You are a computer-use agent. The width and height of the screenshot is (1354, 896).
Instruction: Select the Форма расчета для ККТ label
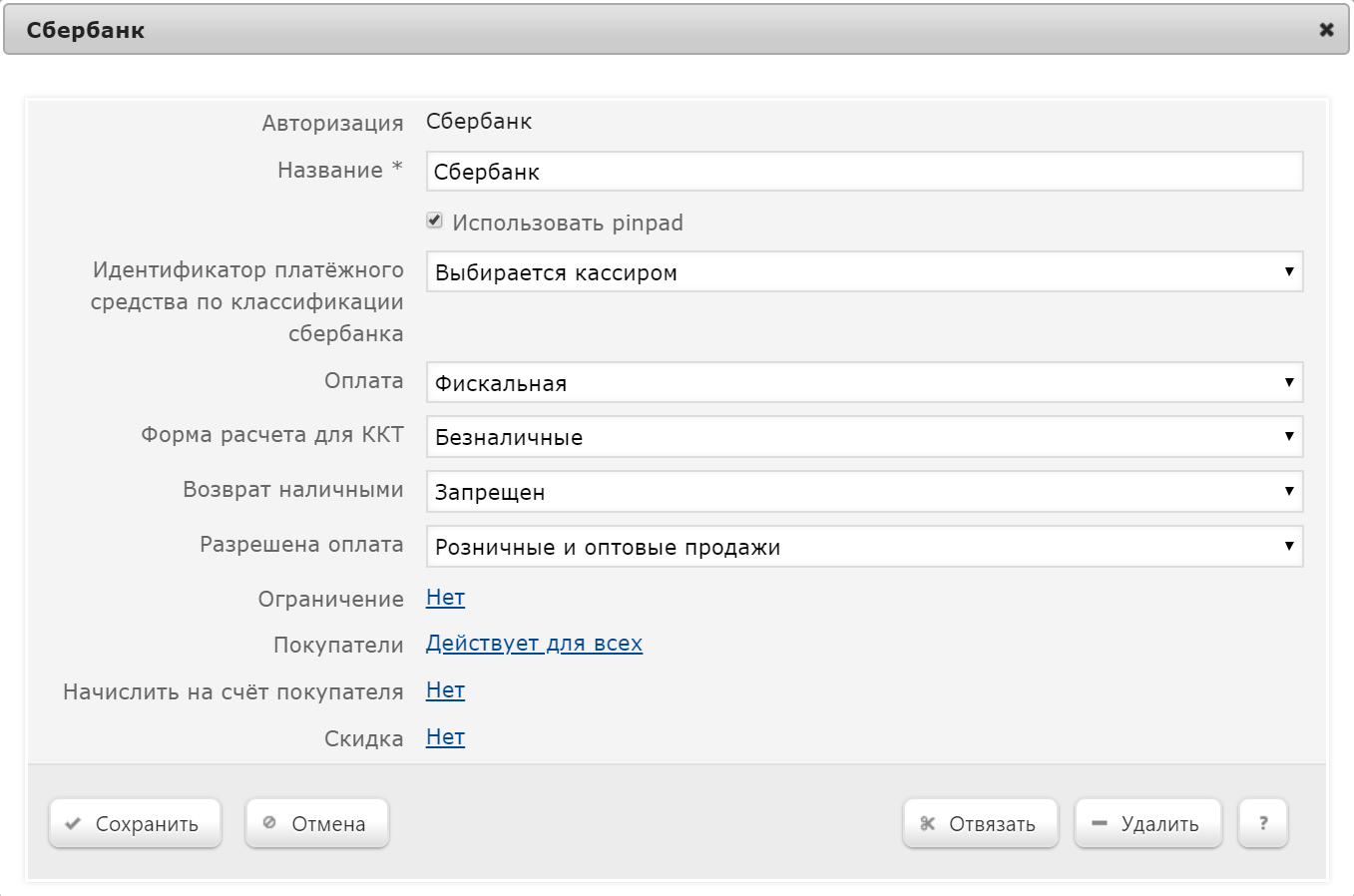click(272, 435)
